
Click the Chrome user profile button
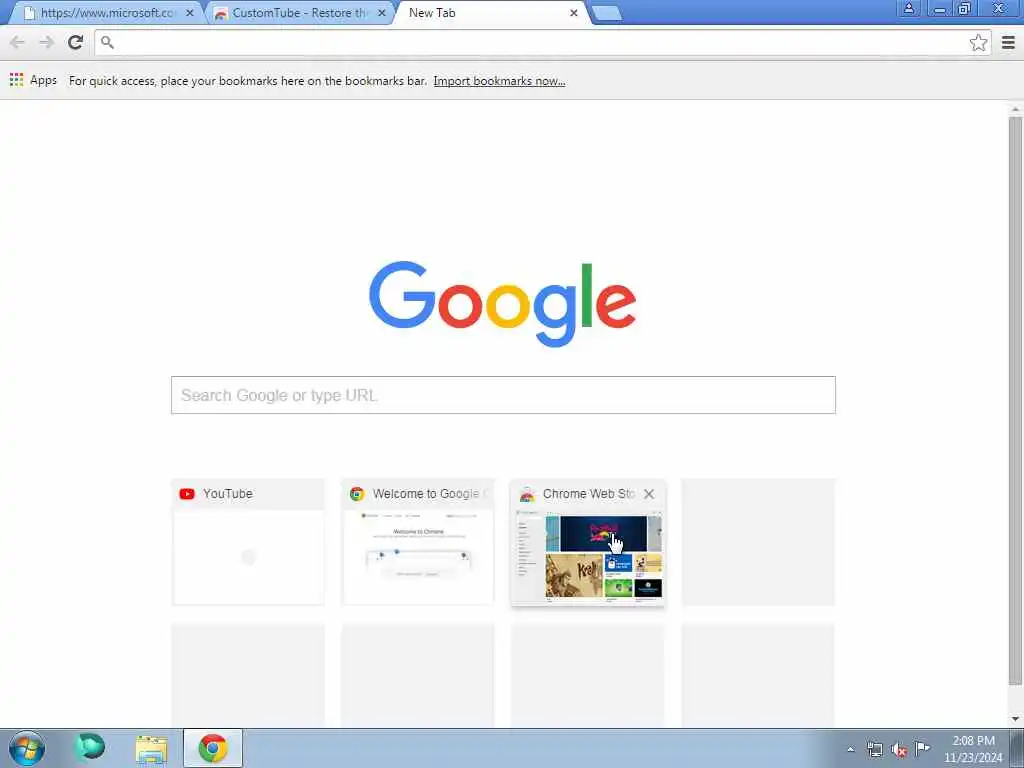pyautogui.click(x=908, y=8)
